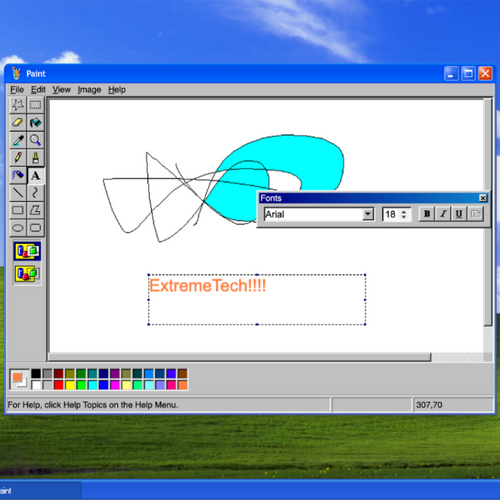
Task: Choose the Polygon tool
Action: [35, 210]
